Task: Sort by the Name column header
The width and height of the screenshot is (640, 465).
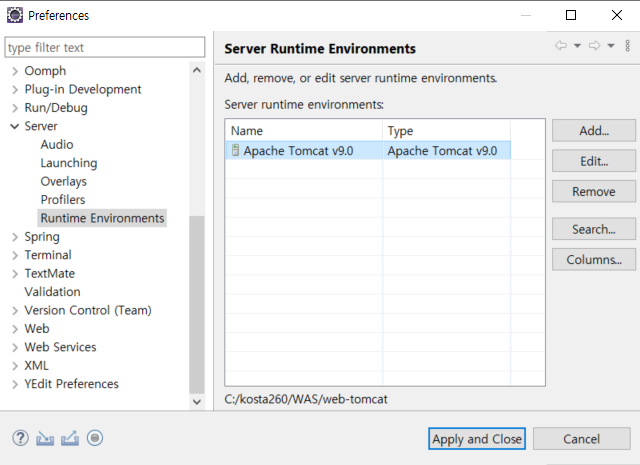Action: point(304,131)
